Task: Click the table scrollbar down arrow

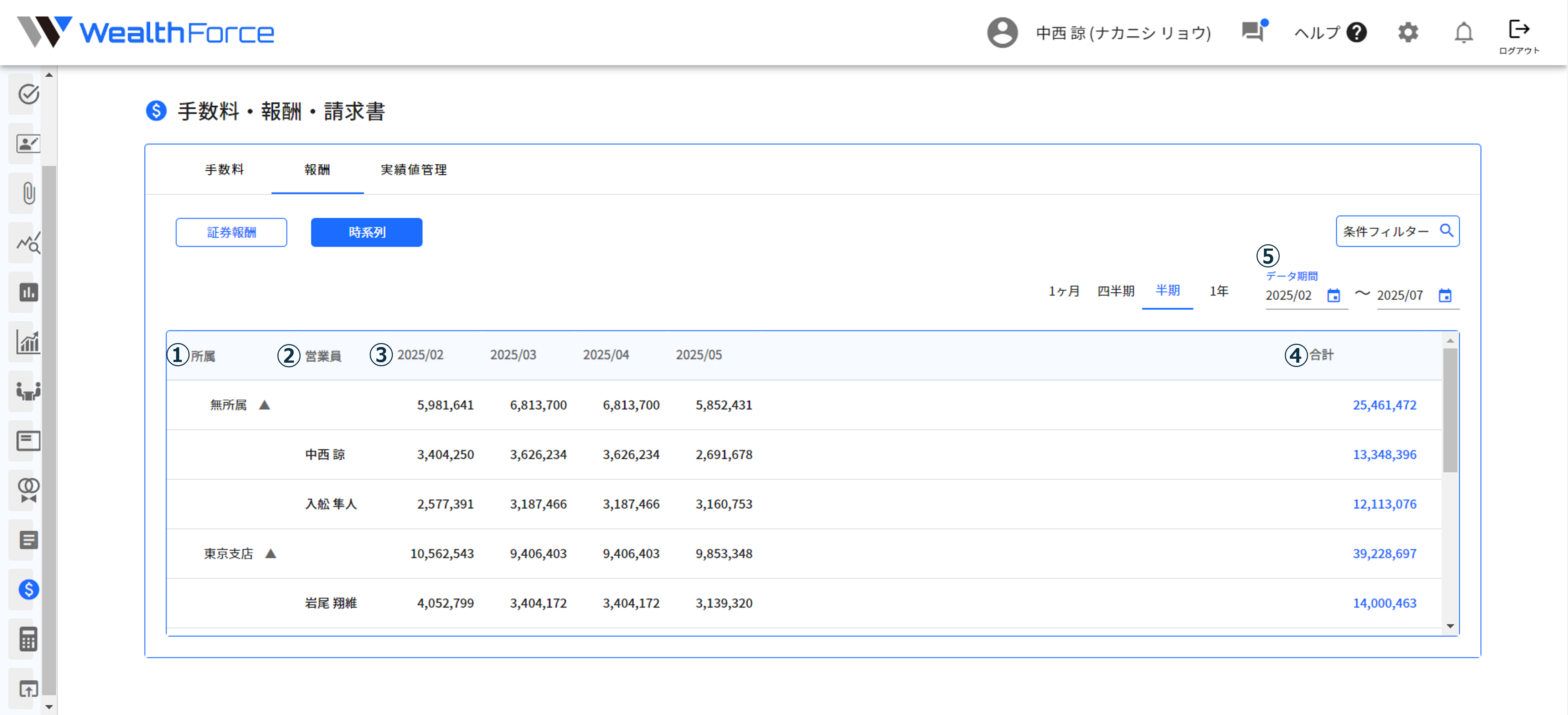Action: [1450, 626]
